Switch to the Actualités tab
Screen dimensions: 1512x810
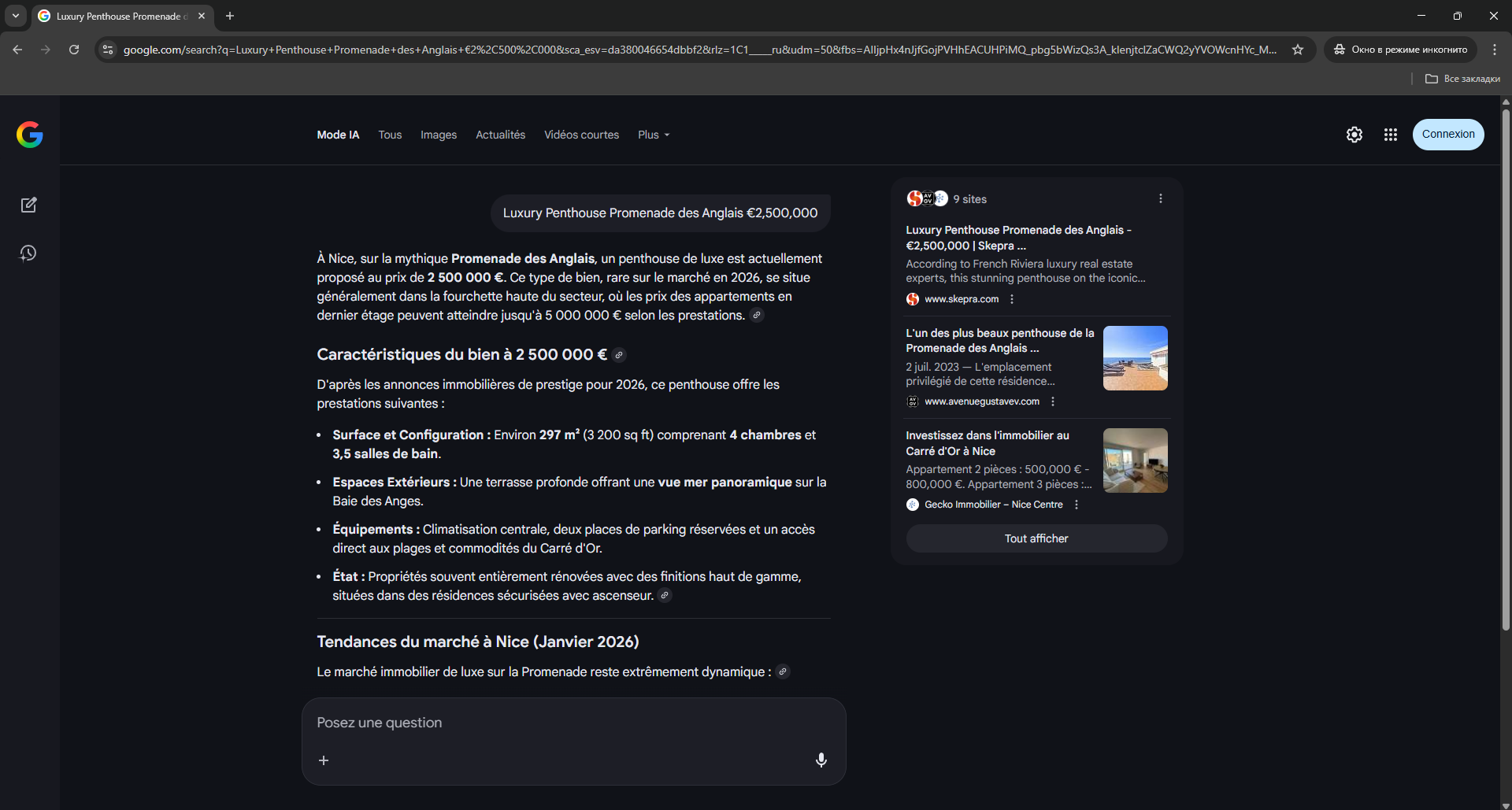click(x=500, y=135)
